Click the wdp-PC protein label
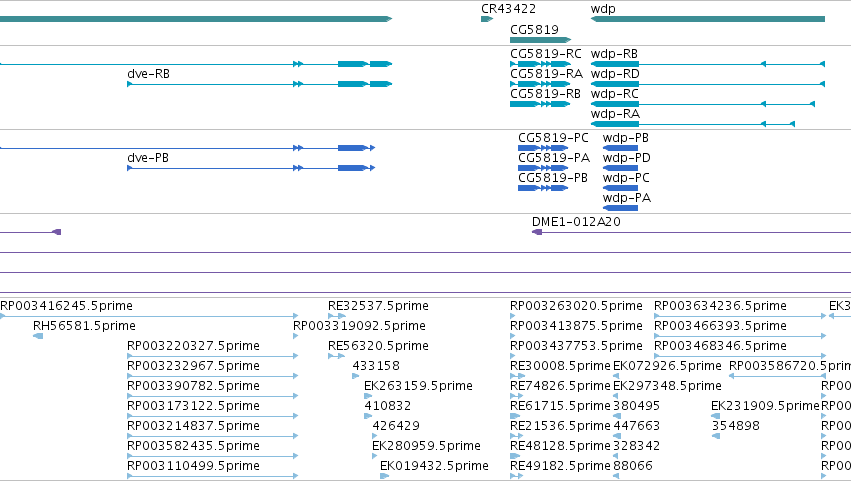This screenshot has width=851, height=481. pyautogui.click(x=626, y=178)
